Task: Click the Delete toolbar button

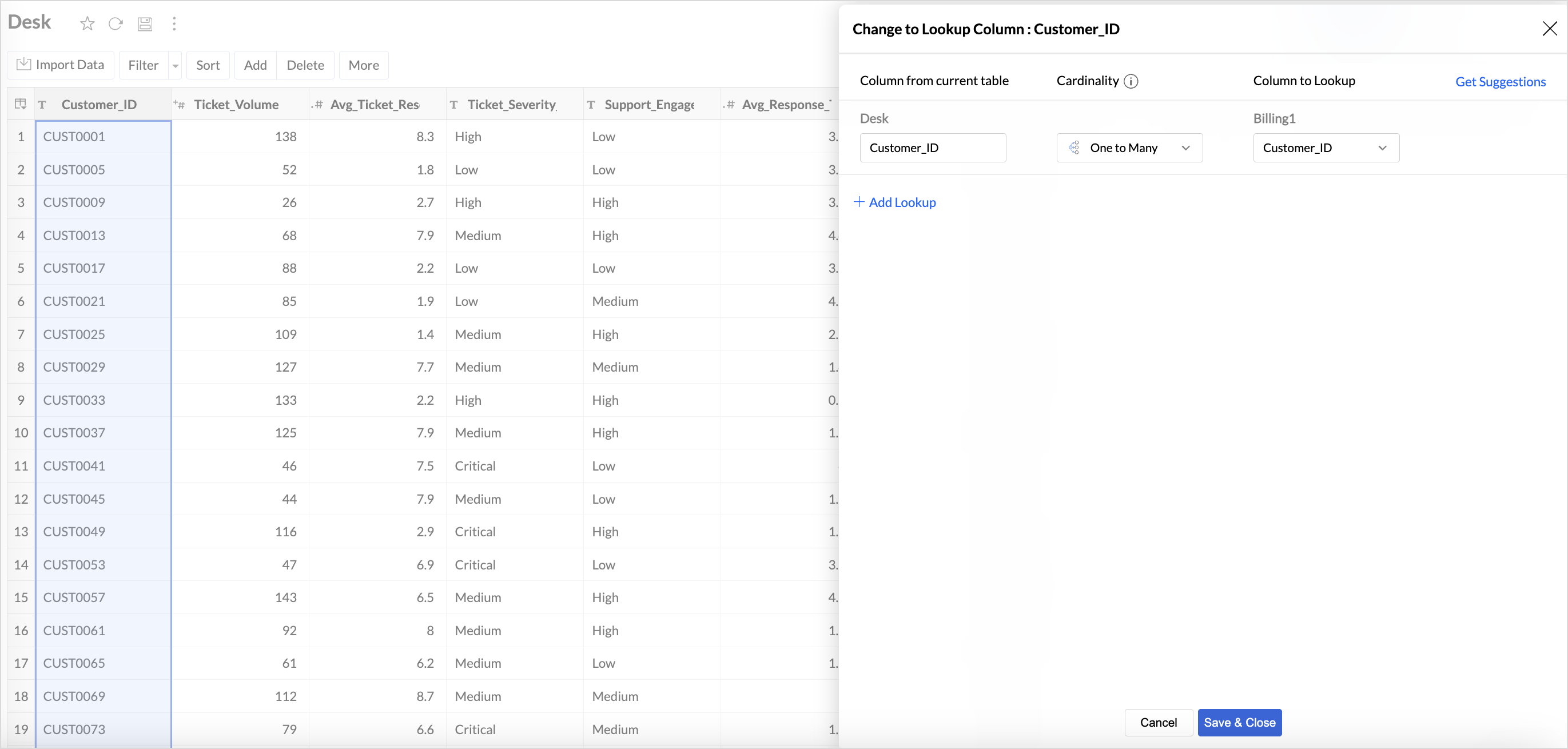Action: pos(305,65)
